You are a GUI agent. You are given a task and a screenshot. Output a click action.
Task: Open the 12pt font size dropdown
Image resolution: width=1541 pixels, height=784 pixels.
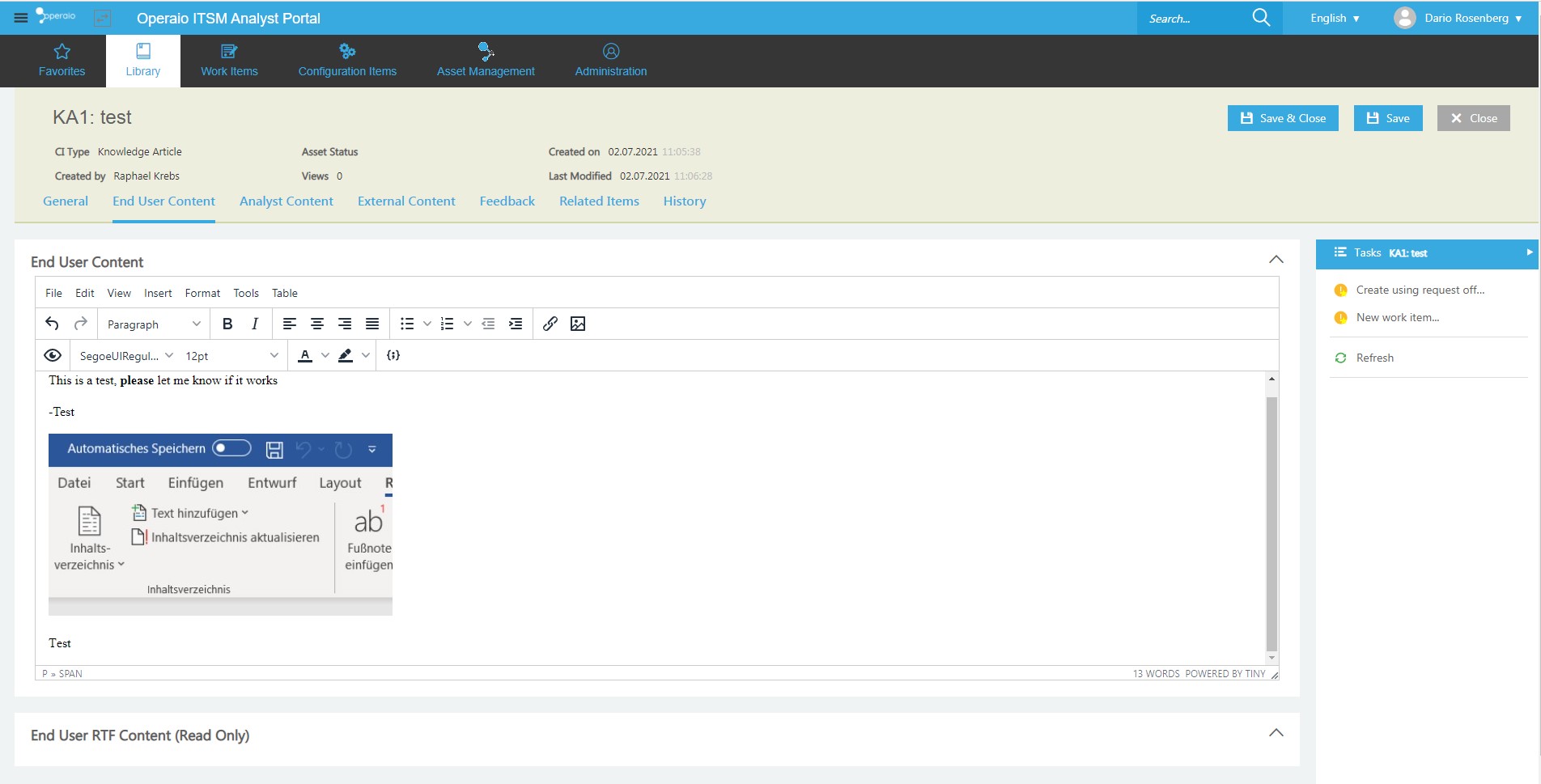[x=231, y=356]
